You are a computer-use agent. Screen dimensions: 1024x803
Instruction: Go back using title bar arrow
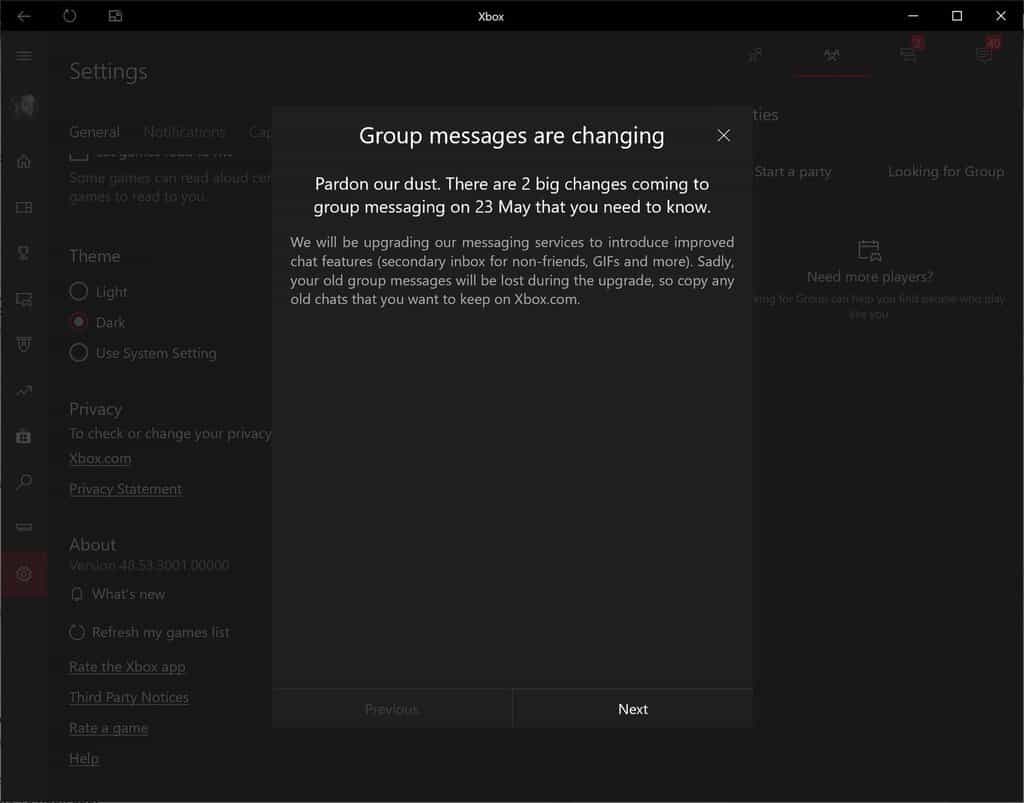click(24, 16)
